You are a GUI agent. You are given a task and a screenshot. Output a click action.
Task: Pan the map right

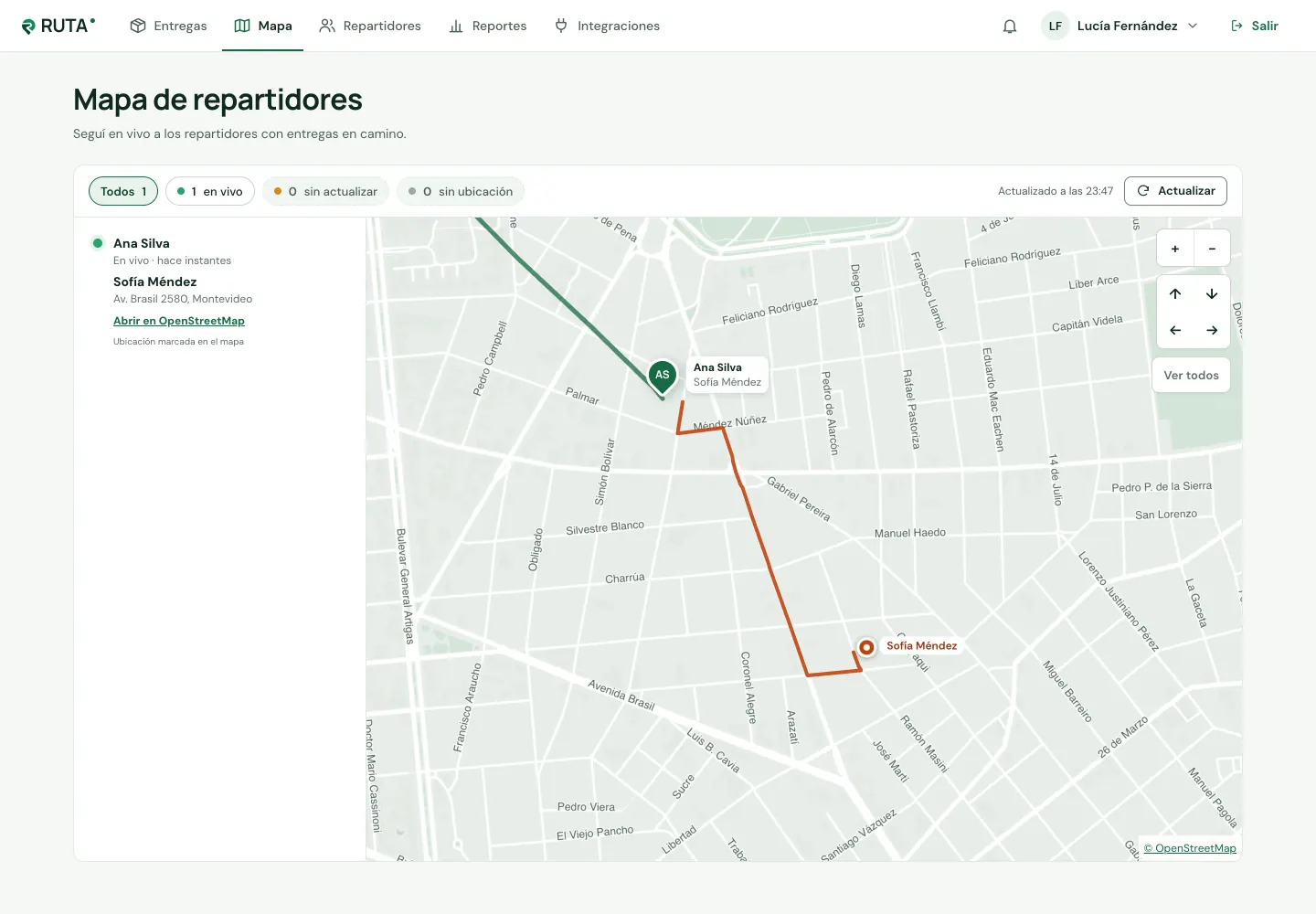click(1212, 330)
